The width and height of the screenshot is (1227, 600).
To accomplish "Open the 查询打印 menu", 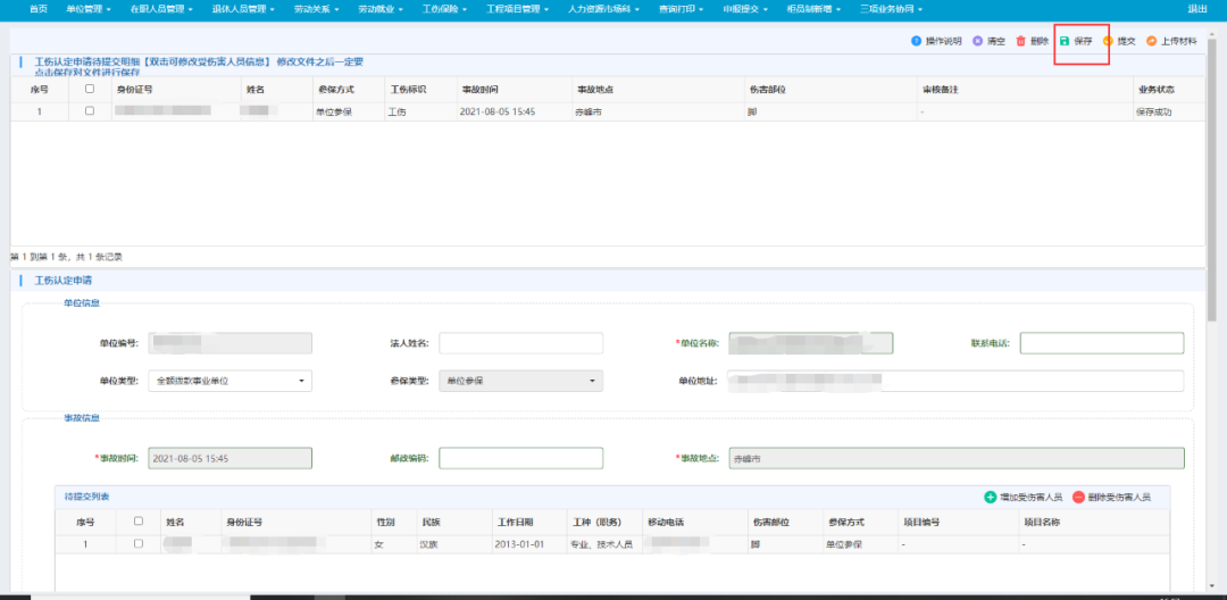I will 681,9.
